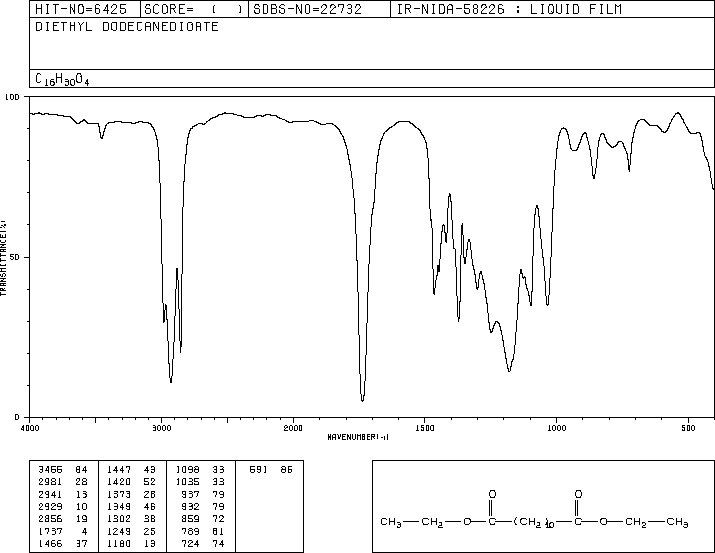
Task: Click the C-H stretch peak minimum near 2929
Action: 171,381
